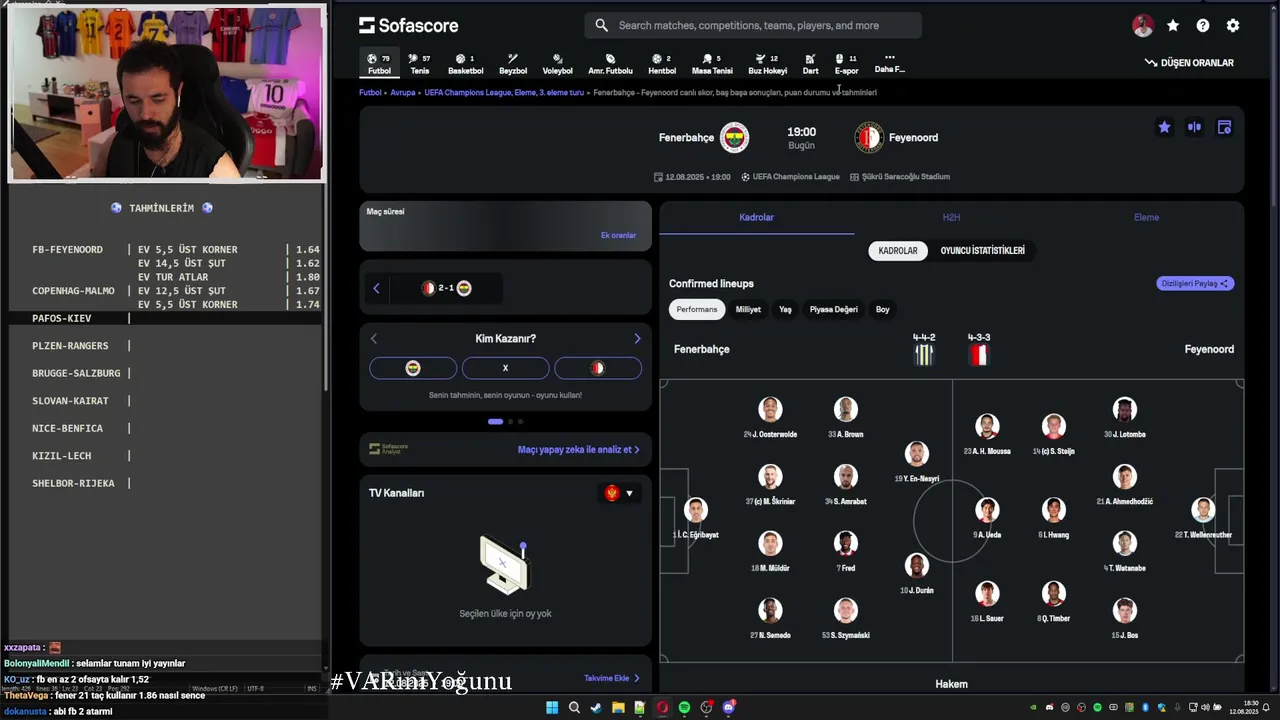Viewport: 1280px width, 720px height.
Task: Show the previous Kim Kazanır card
Action: [374, 339]
